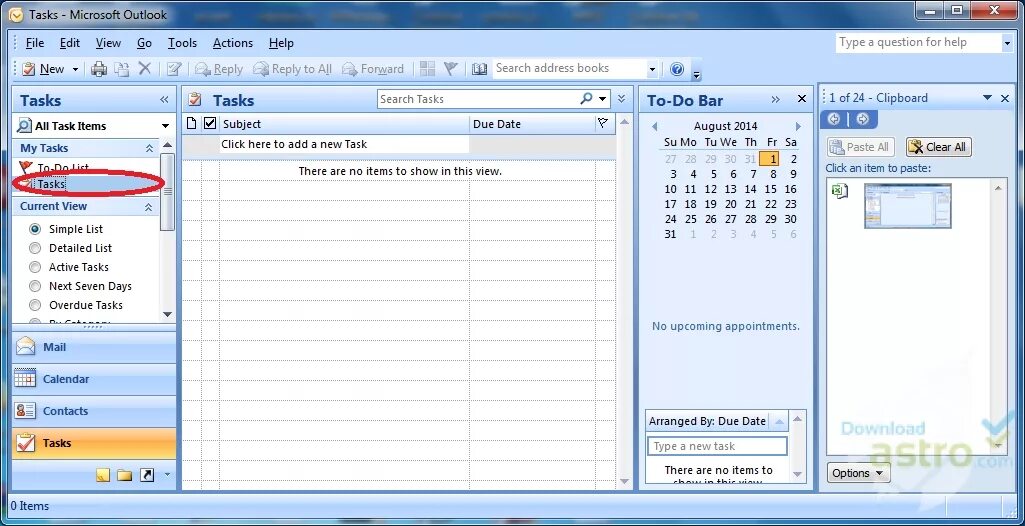Open the New item dropdown arrow
Viewport: 1025px width, 526px height.
(x=75, y=69)
